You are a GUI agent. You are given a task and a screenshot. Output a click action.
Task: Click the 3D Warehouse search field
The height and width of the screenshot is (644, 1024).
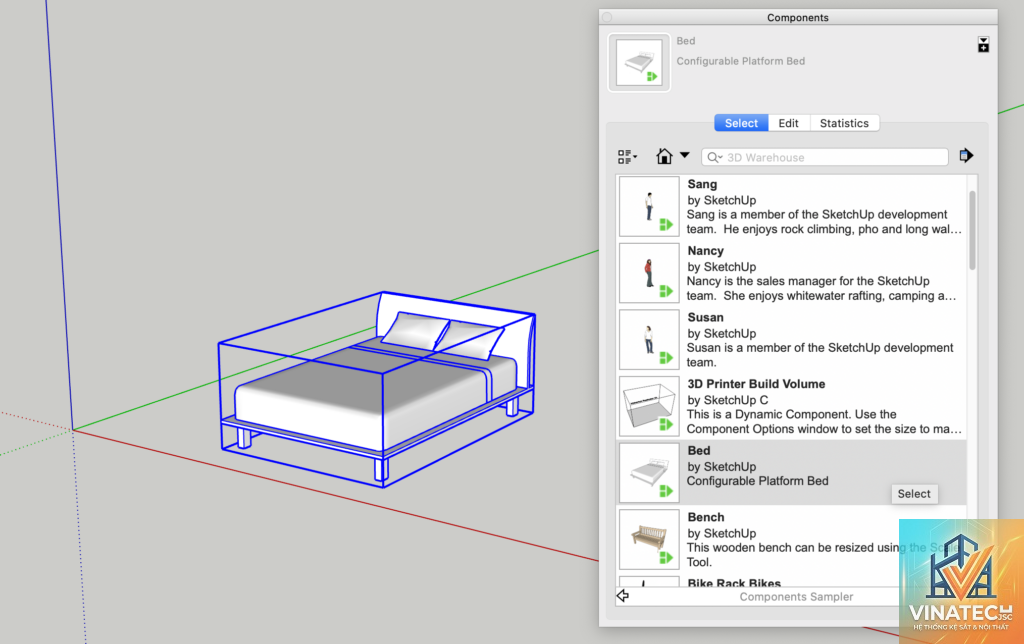click(825, 157)
